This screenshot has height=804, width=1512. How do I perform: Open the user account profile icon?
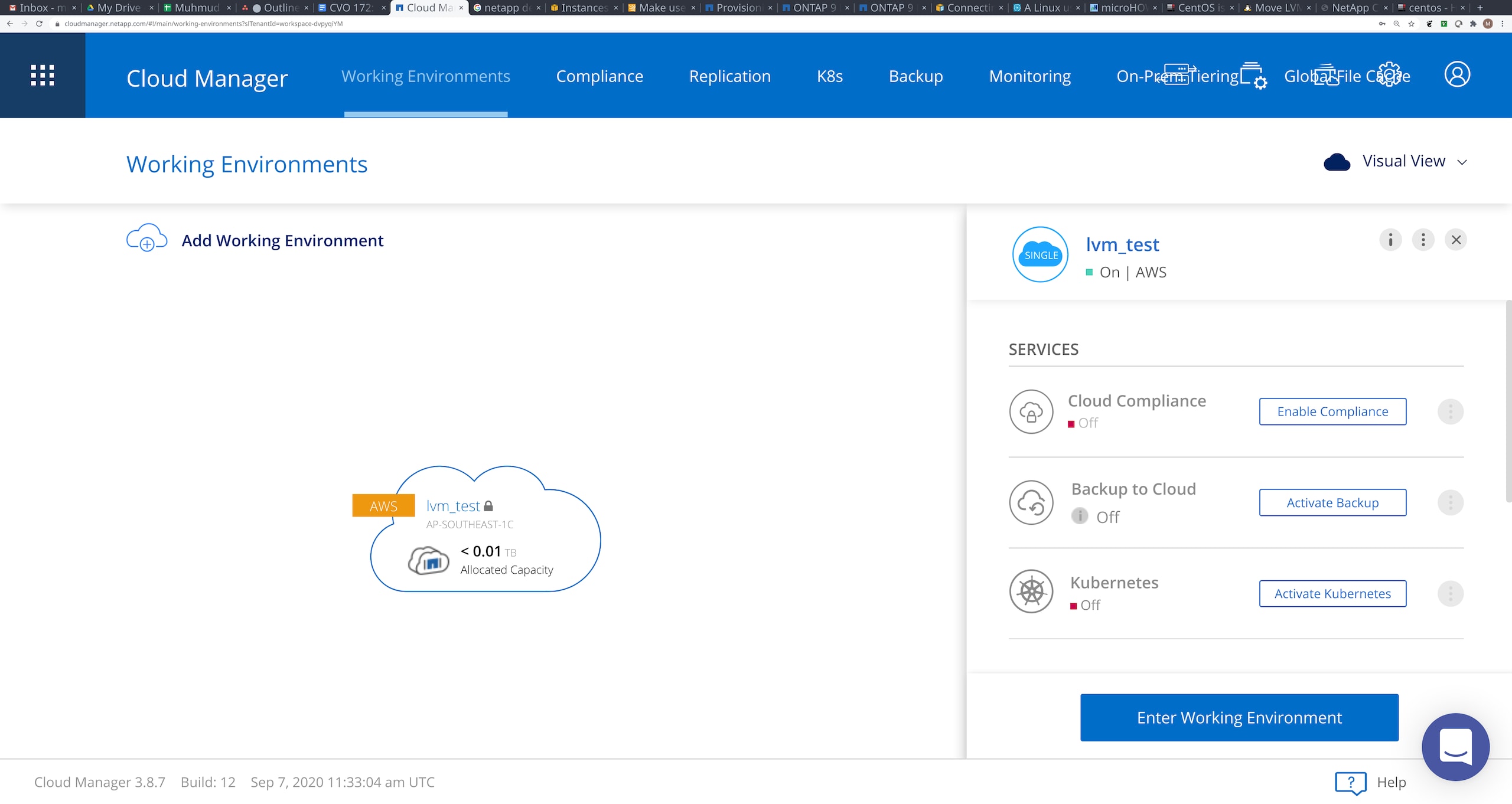[x=1457, y=74]
